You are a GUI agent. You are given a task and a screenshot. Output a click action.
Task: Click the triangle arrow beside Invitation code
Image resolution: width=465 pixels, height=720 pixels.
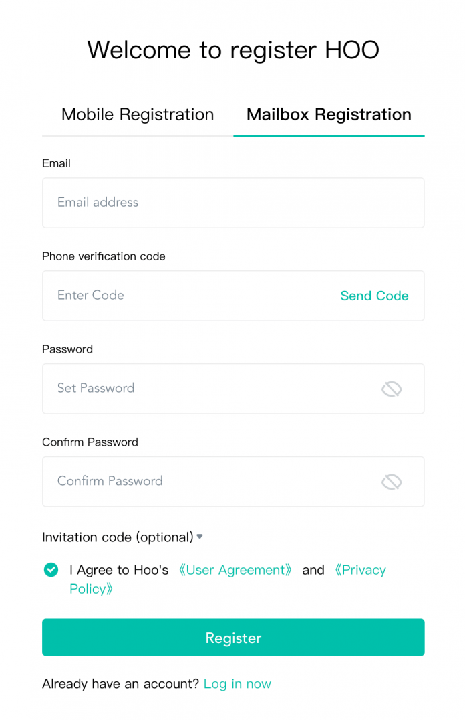coord(199,536)
